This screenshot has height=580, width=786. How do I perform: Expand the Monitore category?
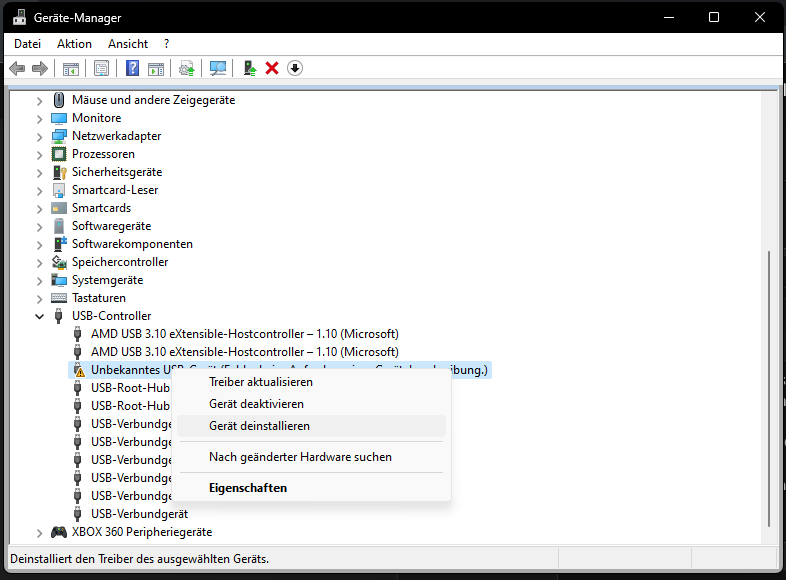39,119
